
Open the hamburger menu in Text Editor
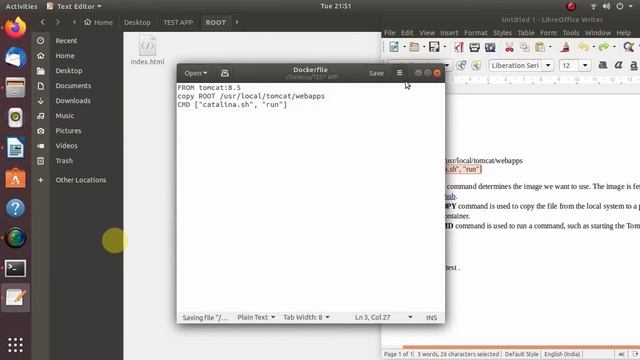point(399,73)
